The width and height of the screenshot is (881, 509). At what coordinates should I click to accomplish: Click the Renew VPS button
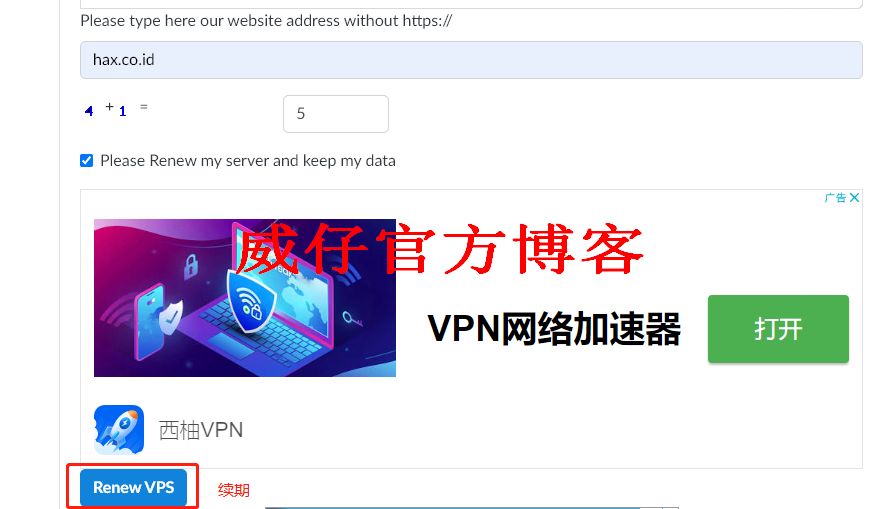[133, 487]
